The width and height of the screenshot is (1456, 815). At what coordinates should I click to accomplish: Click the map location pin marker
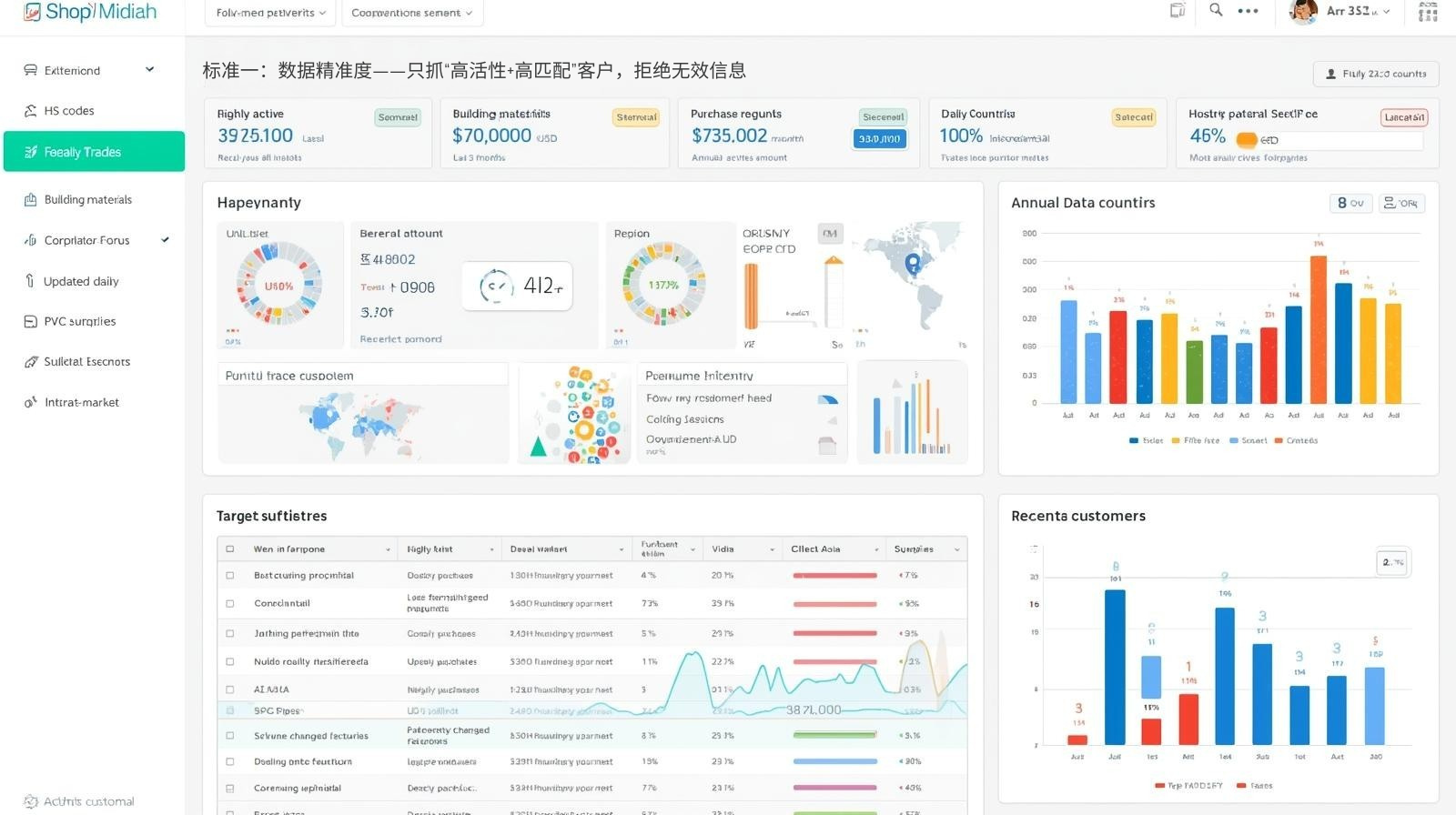click(913, 264)
